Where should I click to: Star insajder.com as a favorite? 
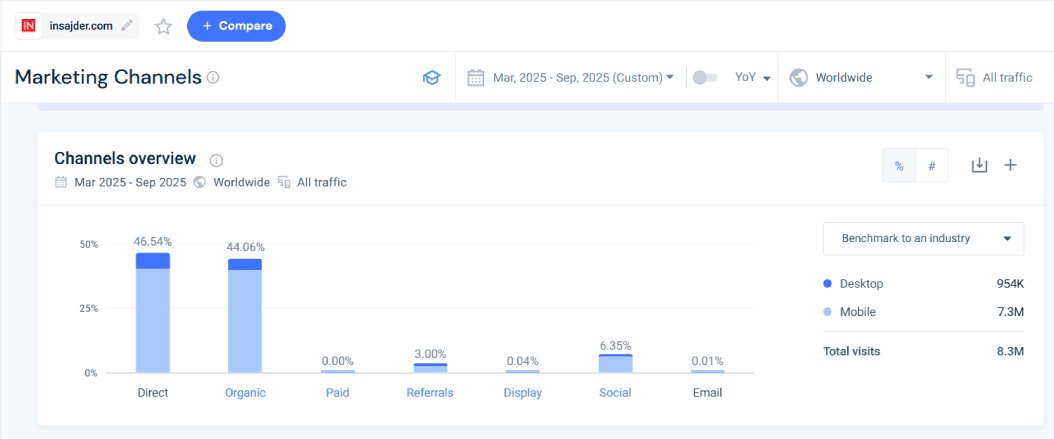pos(163,27)
